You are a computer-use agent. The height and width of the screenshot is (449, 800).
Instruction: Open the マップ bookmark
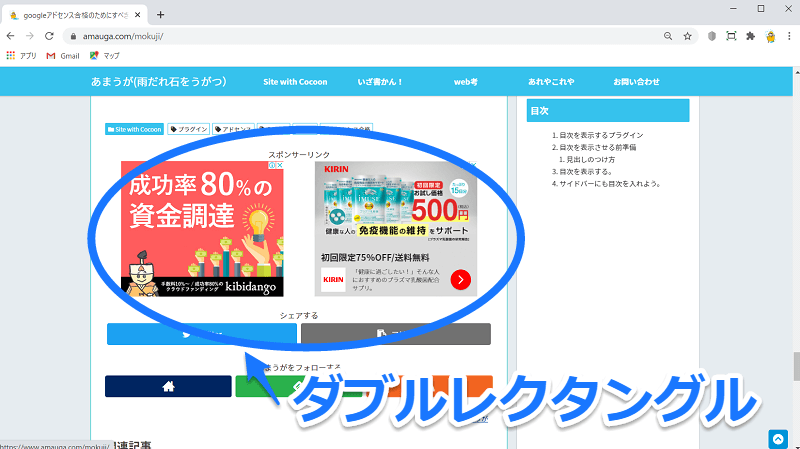[105, 55]
